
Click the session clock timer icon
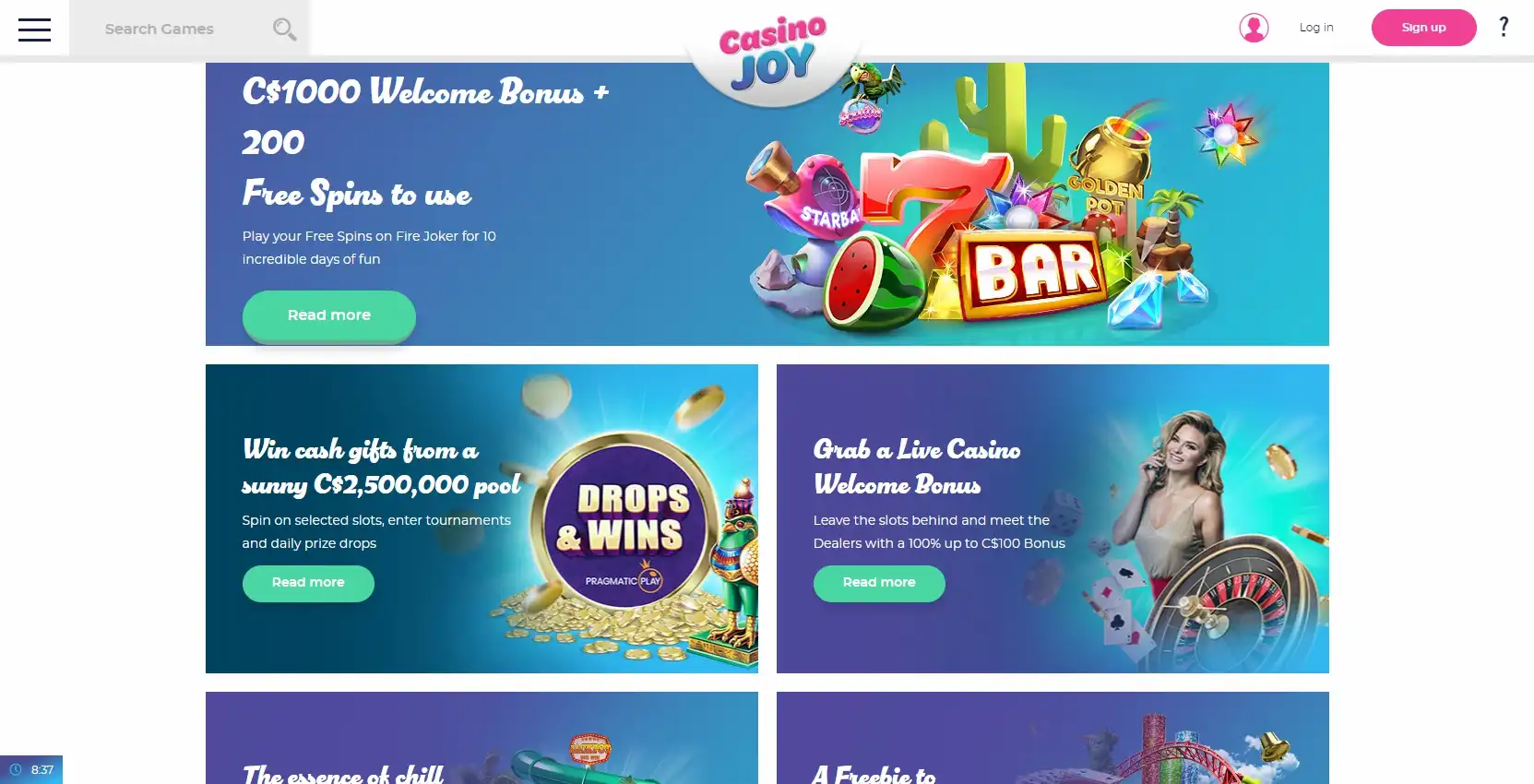coord(15,769)
